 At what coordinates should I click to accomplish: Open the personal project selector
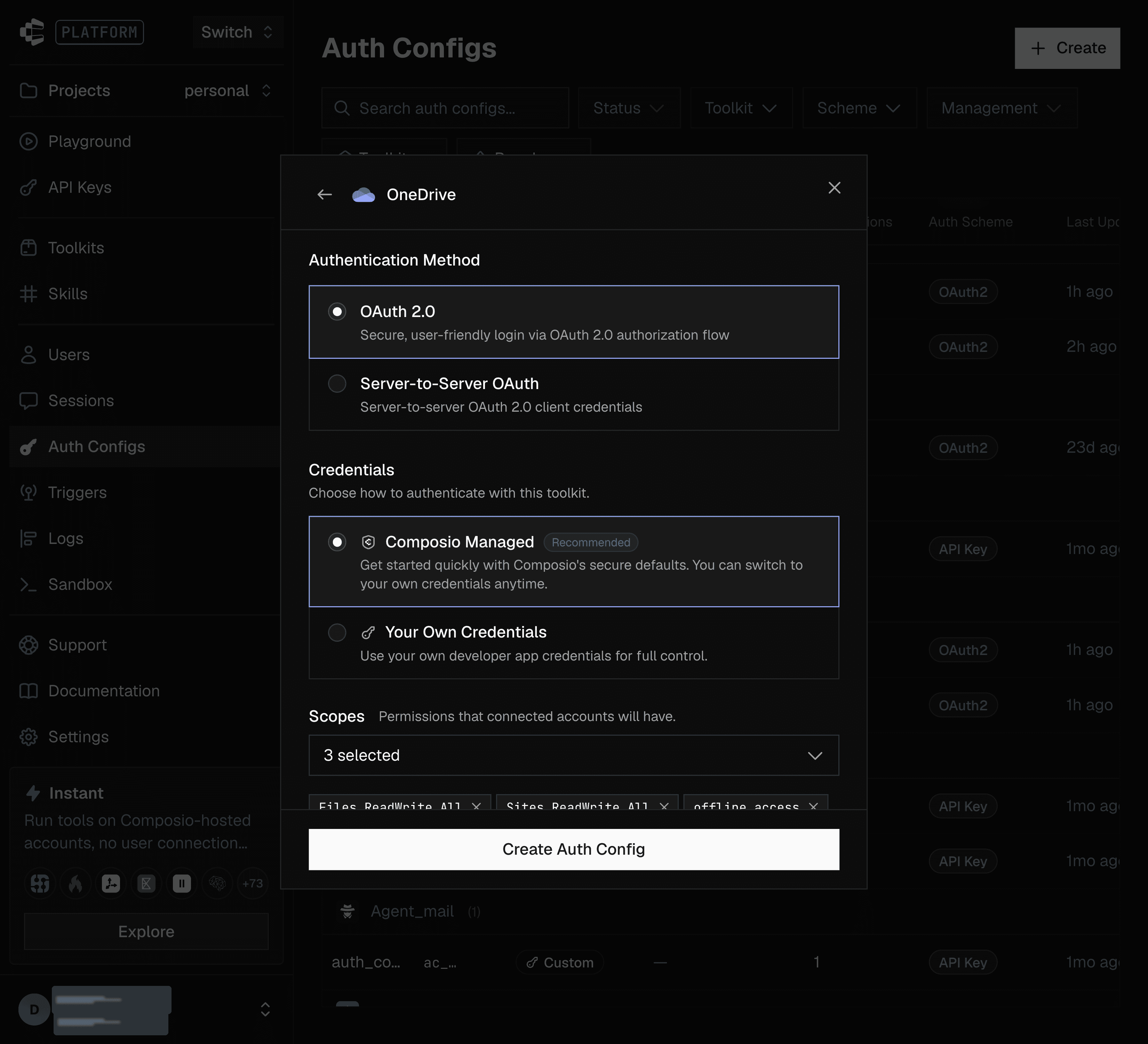tap(228, 90)
